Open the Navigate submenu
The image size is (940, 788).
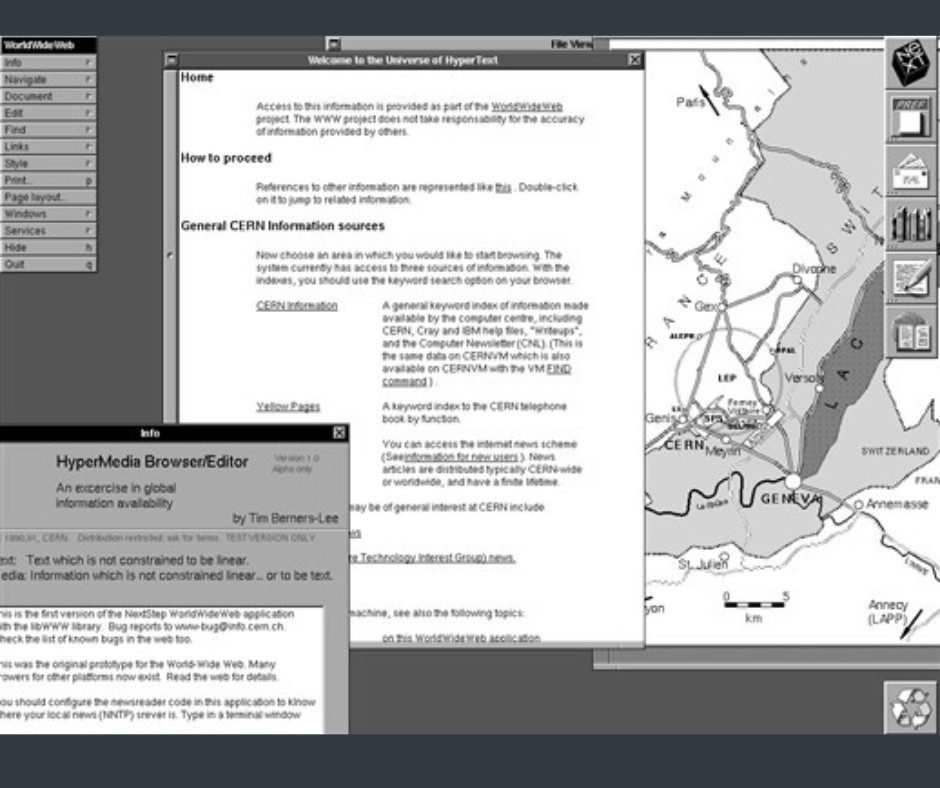pyautogui.click(x=48, y=79)
